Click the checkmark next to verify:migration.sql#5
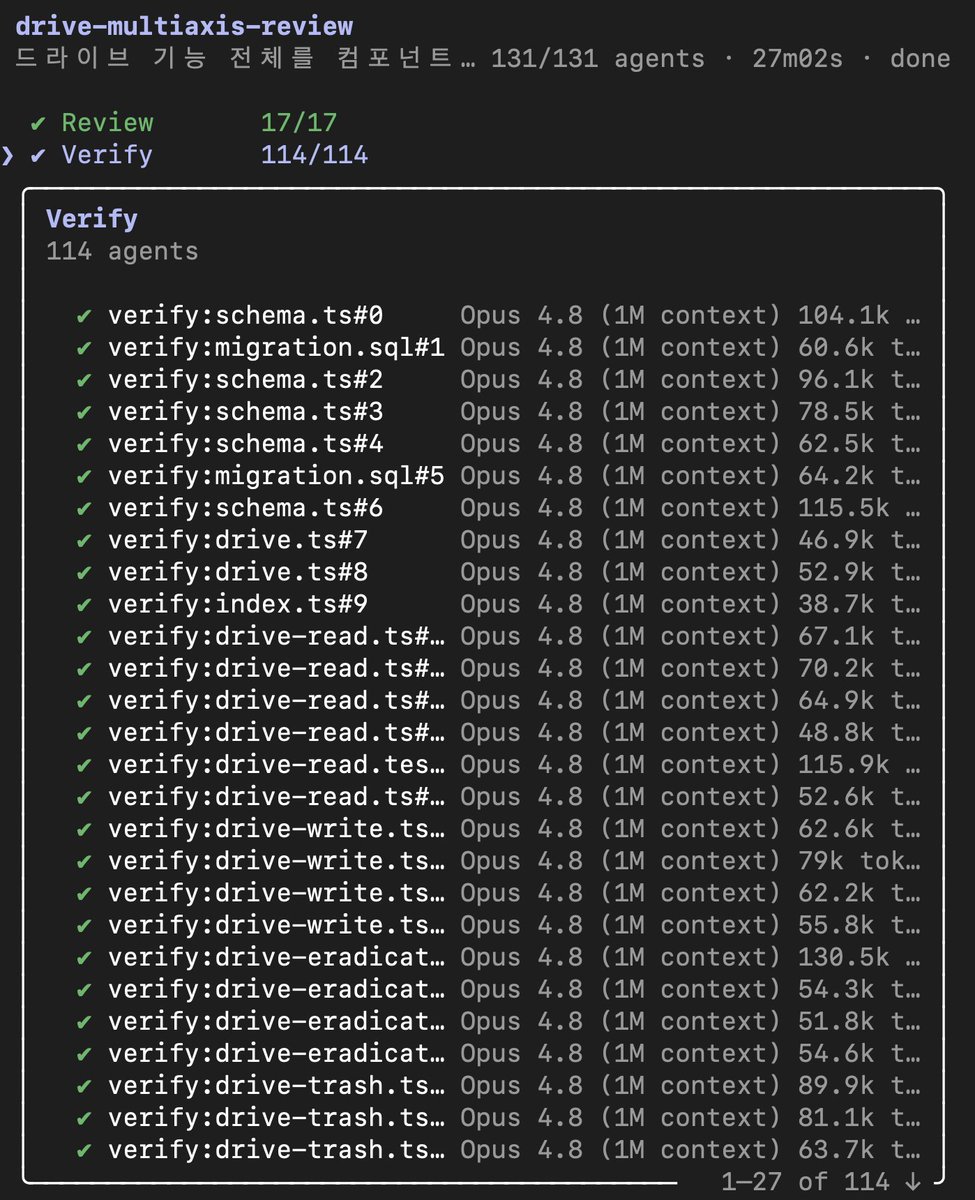 pos(85,476)
